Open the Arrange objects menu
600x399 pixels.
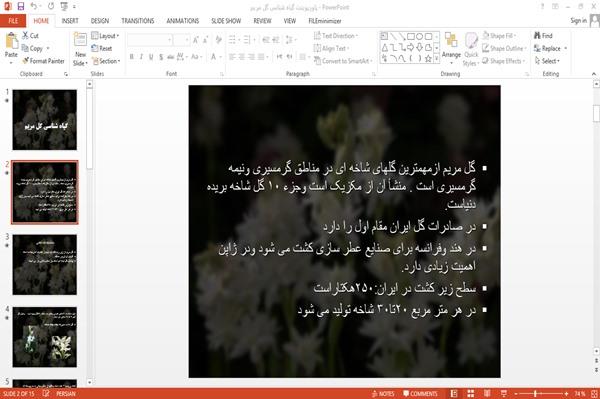pyautogui.click(x=451, y=49)
